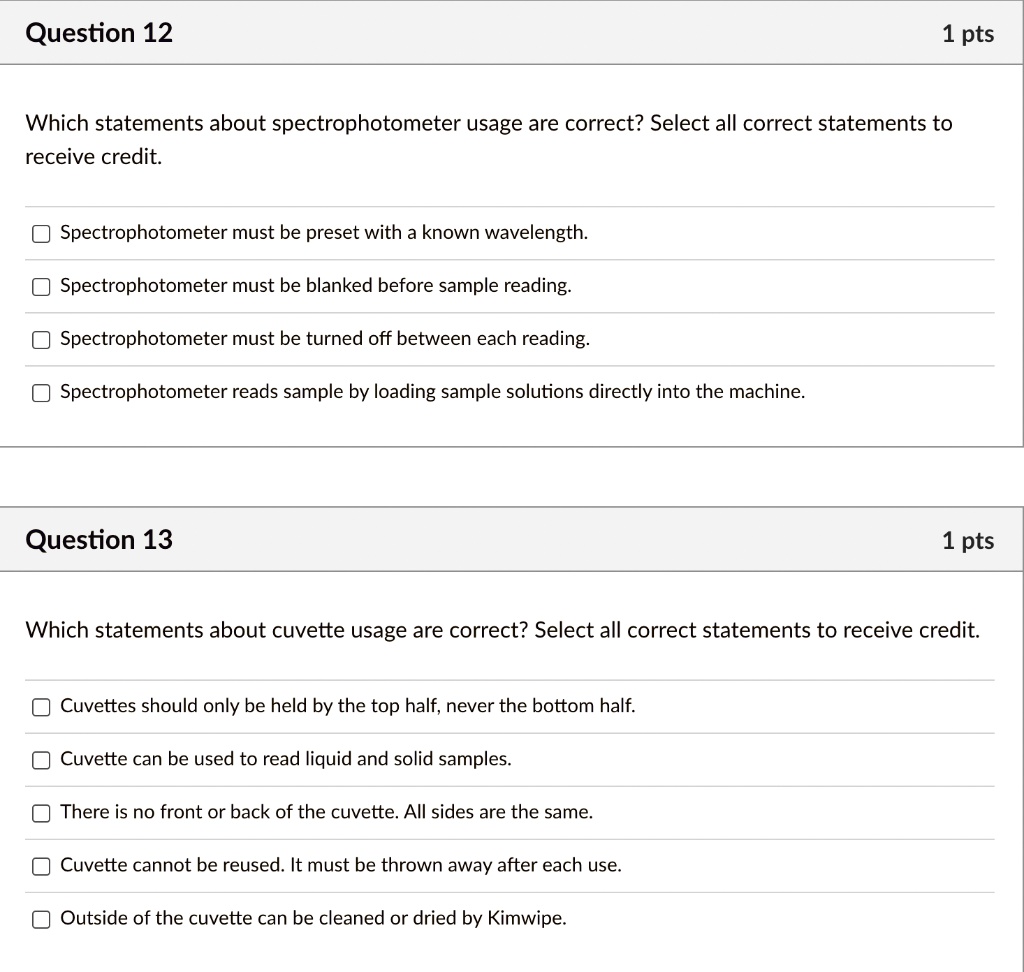Click the '1 pts' label for Question 12
This screenshot has height=972, width=1024.
tap(967, 33)
